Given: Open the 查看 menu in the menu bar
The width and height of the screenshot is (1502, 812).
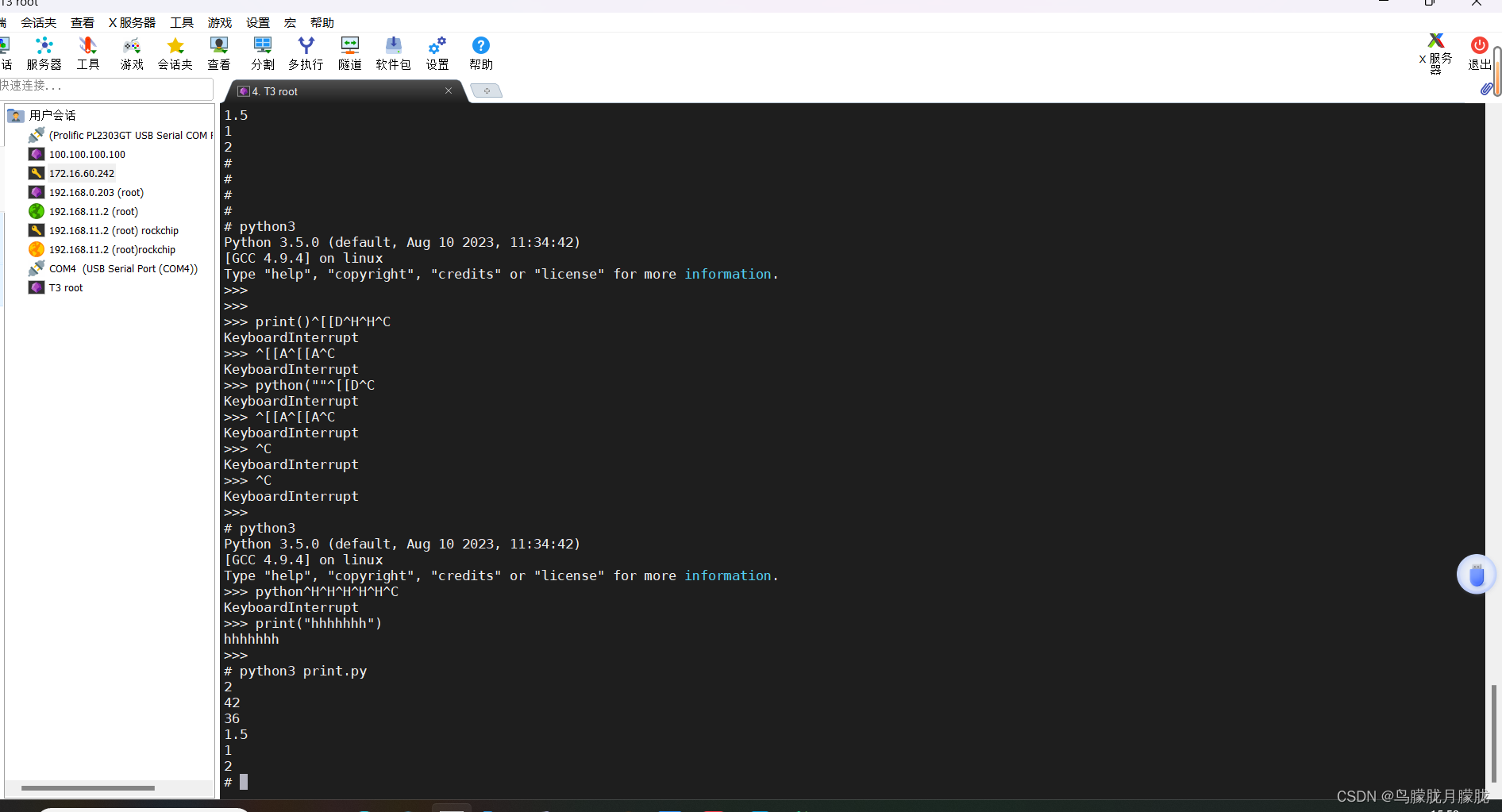Looking at the screenshot, I should (x=83, y=22).
